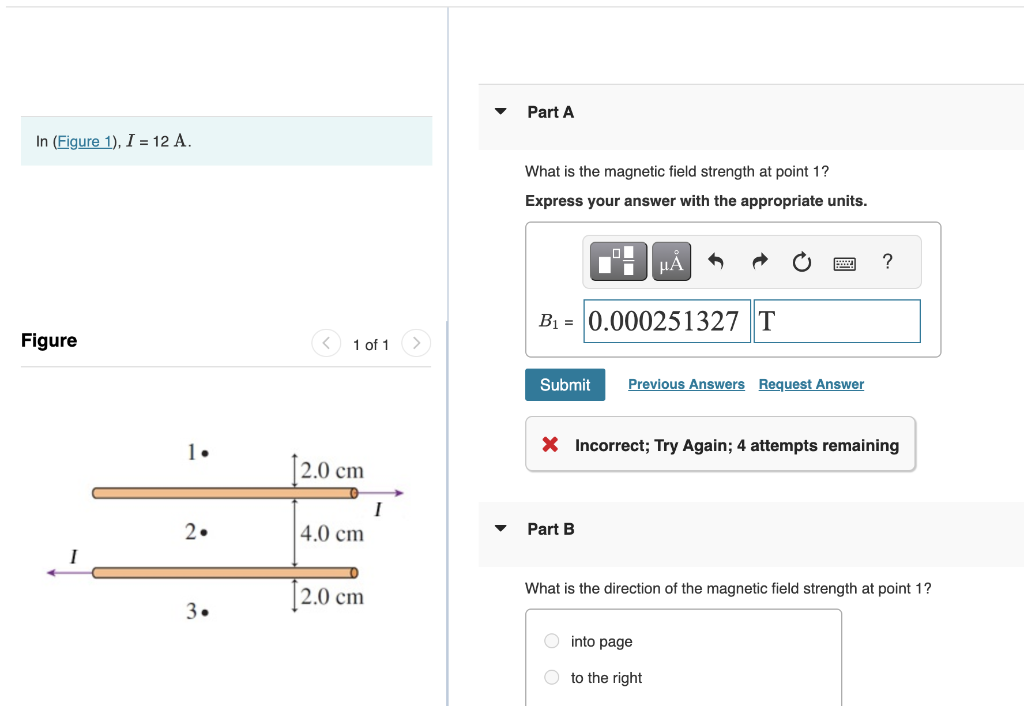Viewport: 1024px width, 706px height.
Task: Click the Part B direction question text
Action: pyautogui.click(x=728, y=588)
